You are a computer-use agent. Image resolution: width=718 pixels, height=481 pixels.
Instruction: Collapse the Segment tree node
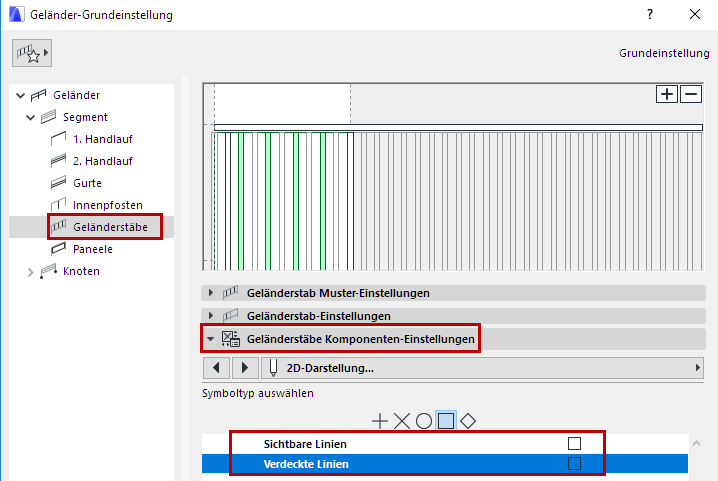point(31,117)
